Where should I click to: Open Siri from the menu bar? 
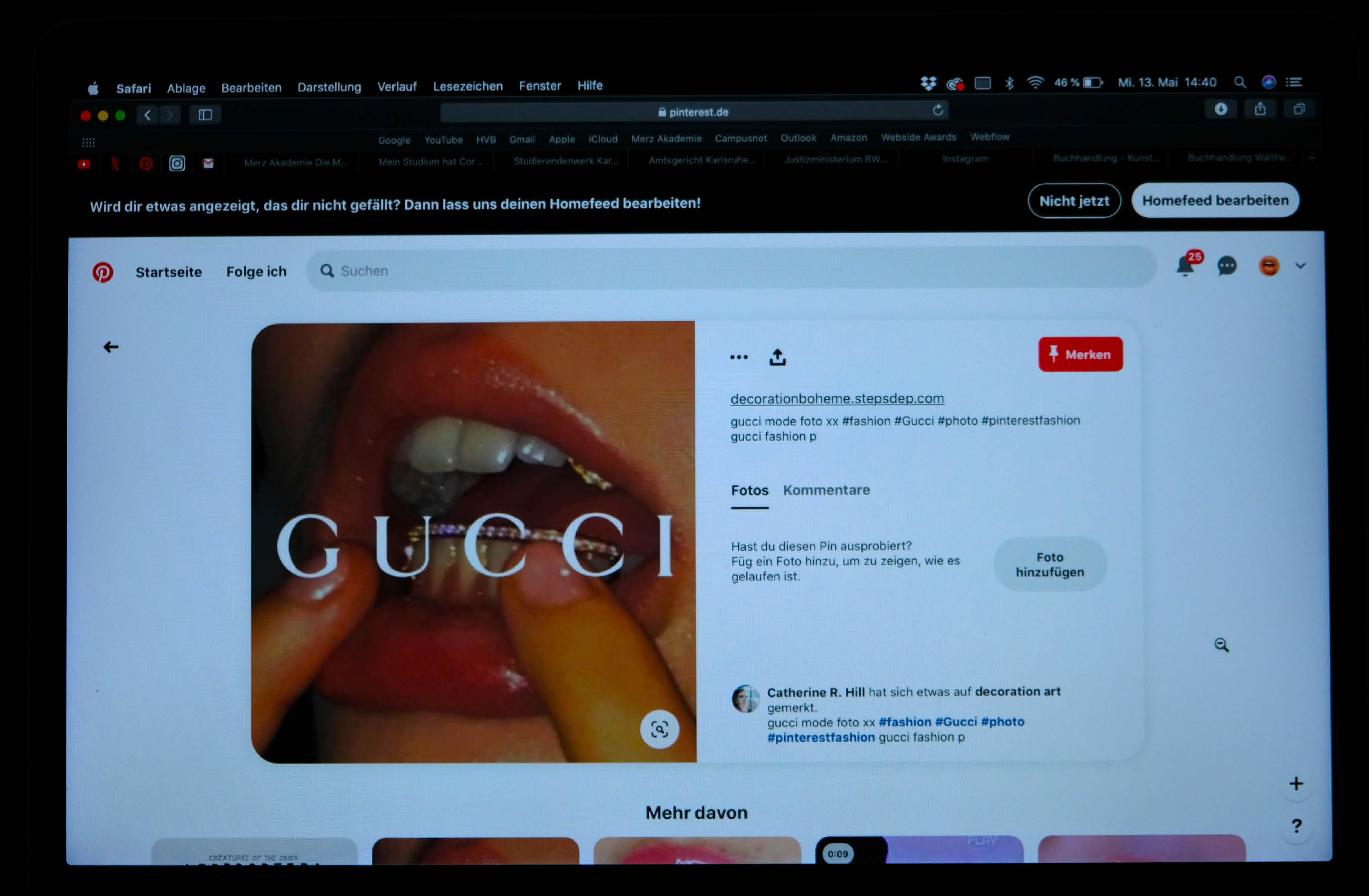1268,82
